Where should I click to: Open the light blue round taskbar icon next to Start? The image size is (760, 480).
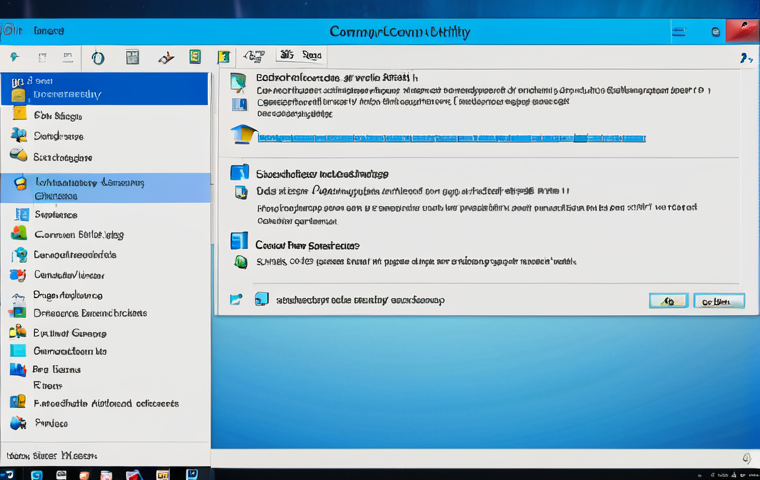pyautogui.click(x=36, y=475)
